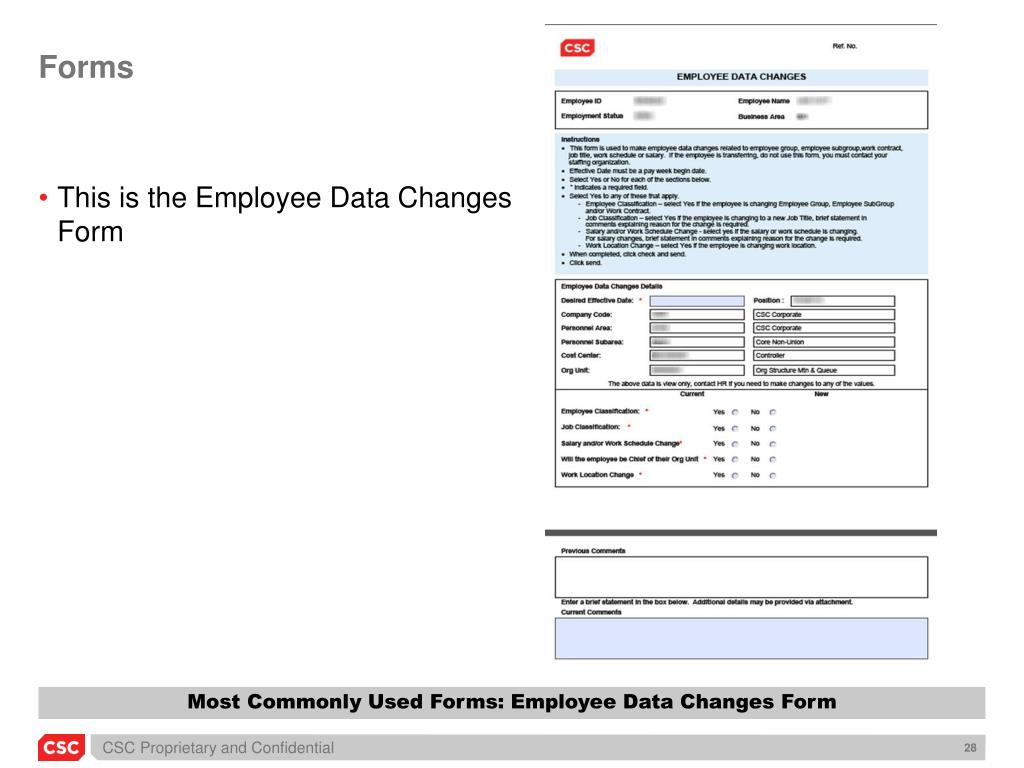Click the Business Area label

point(761,117)
